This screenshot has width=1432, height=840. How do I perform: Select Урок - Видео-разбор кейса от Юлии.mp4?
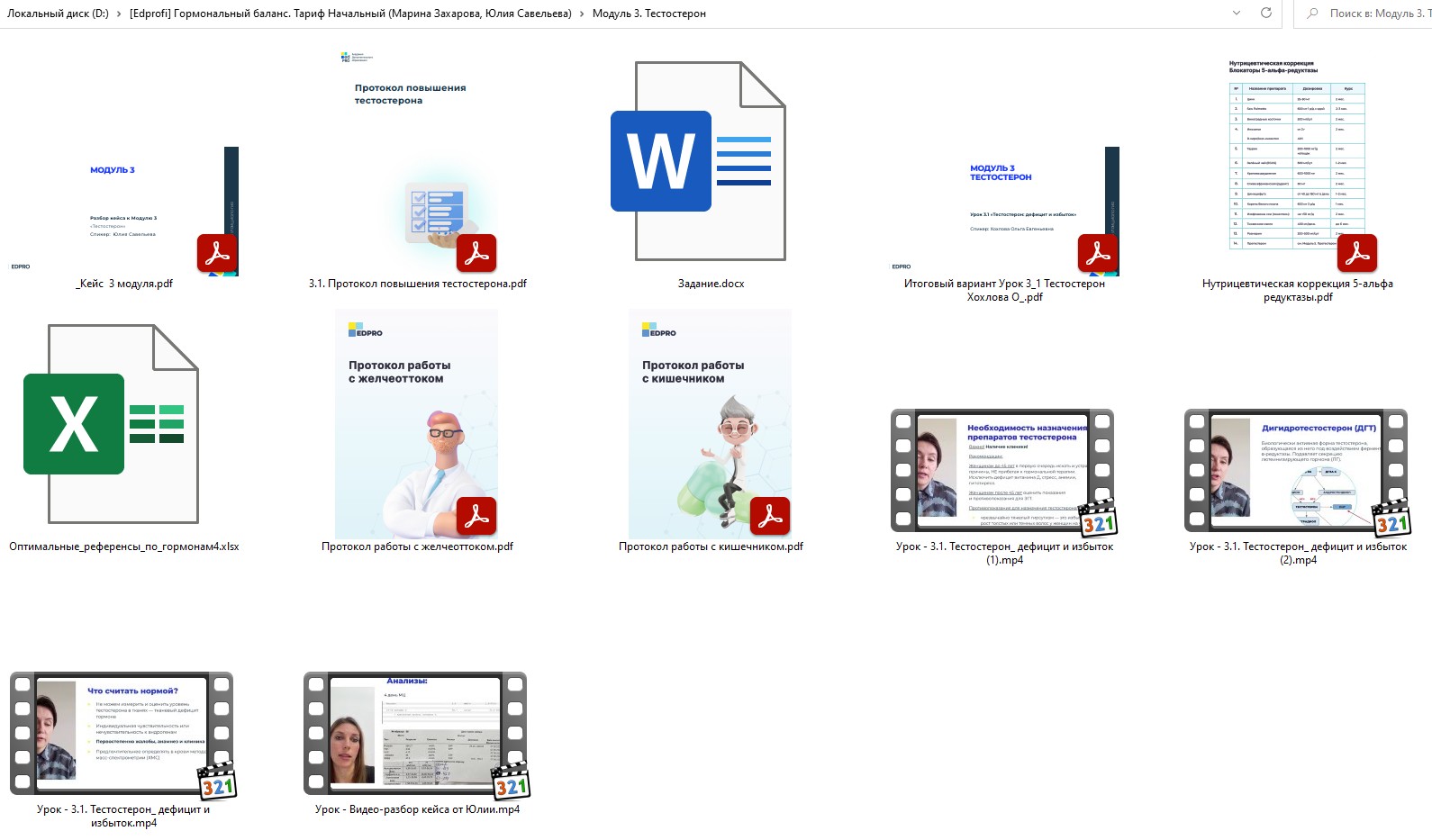(x=416, y=734)
